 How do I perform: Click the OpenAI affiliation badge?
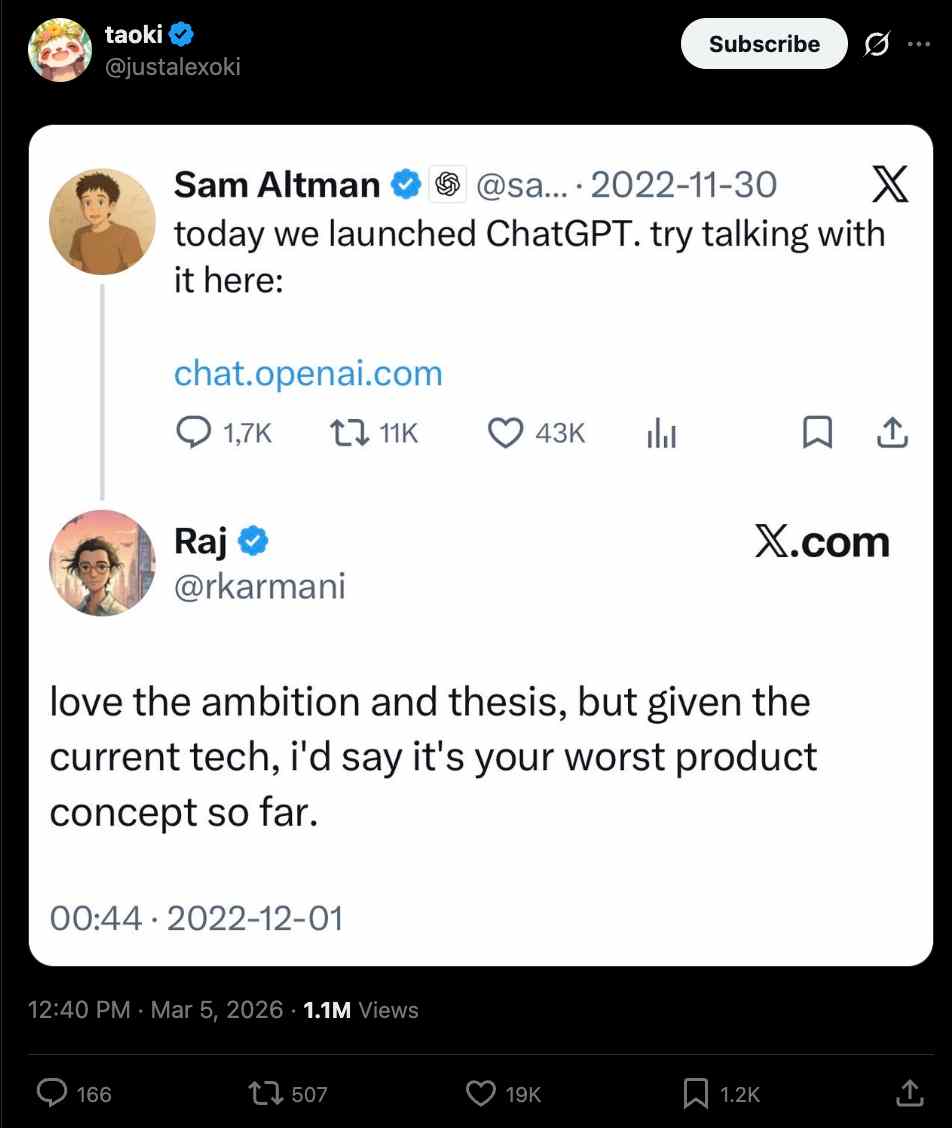(446, 184)
